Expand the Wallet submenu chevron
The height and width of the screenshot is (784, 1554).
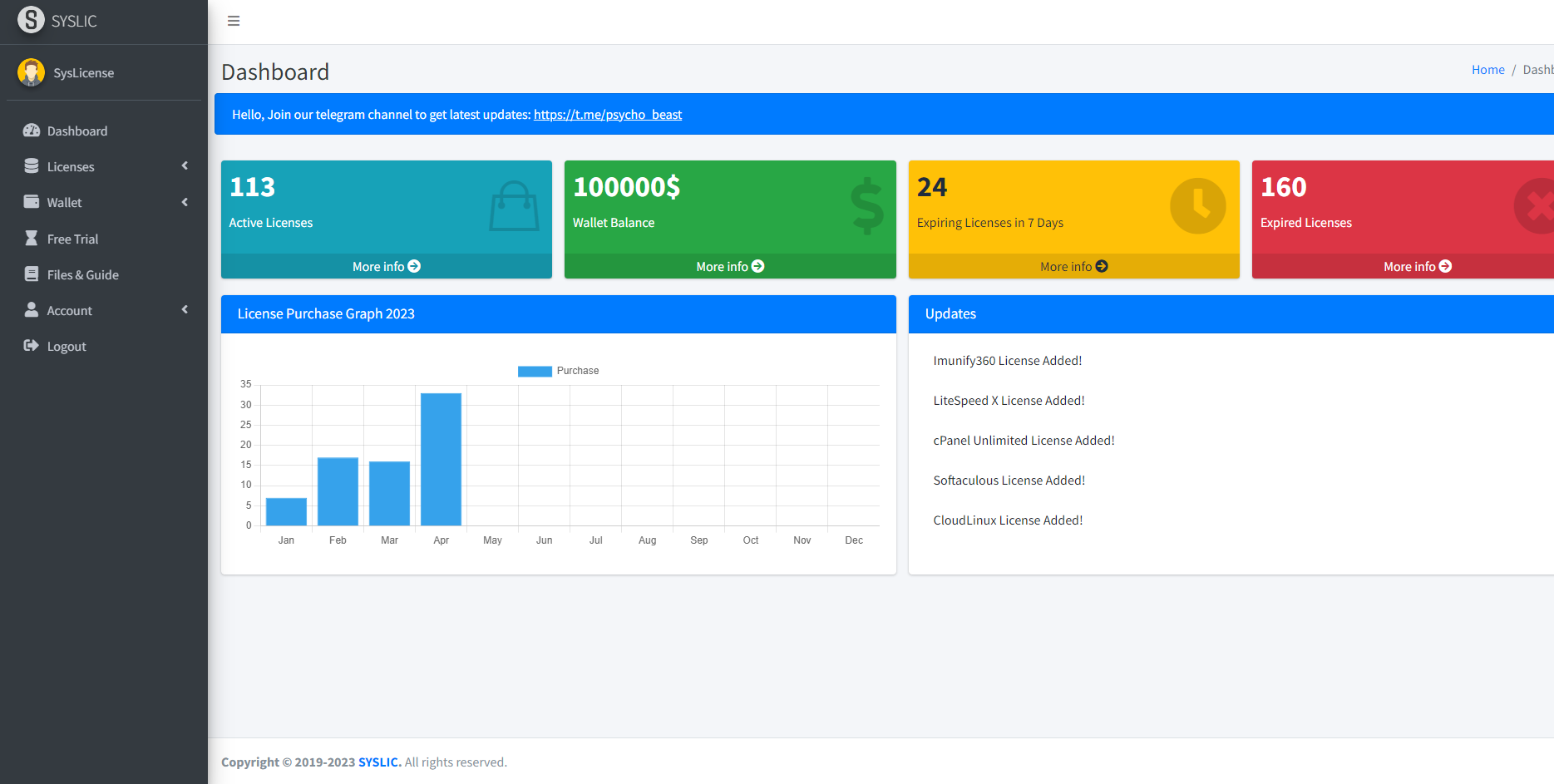pyautogui.click(x=185, y=202)
